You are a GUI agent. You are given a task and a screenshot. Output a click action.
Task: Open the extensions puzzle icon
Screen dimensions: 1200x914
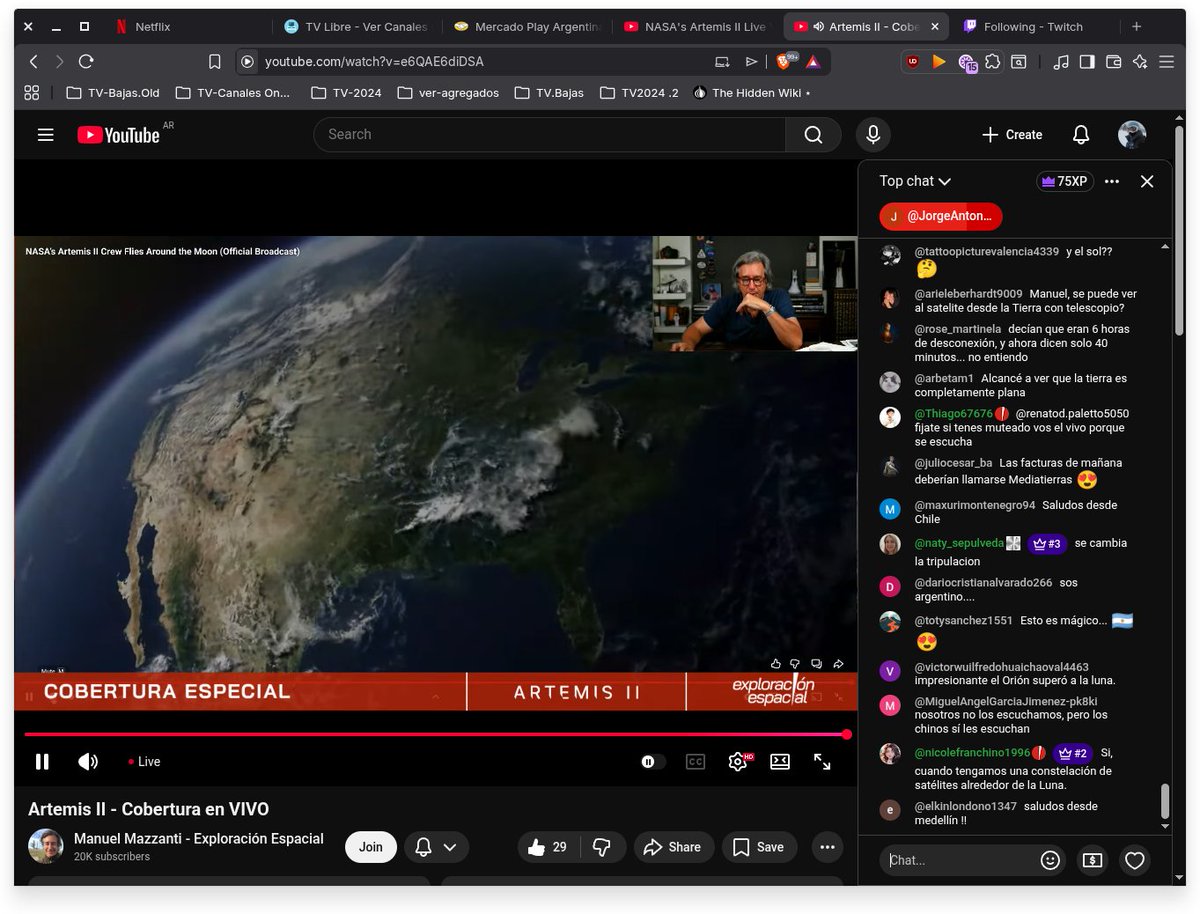pyautogui.click(x=992, y=62)
